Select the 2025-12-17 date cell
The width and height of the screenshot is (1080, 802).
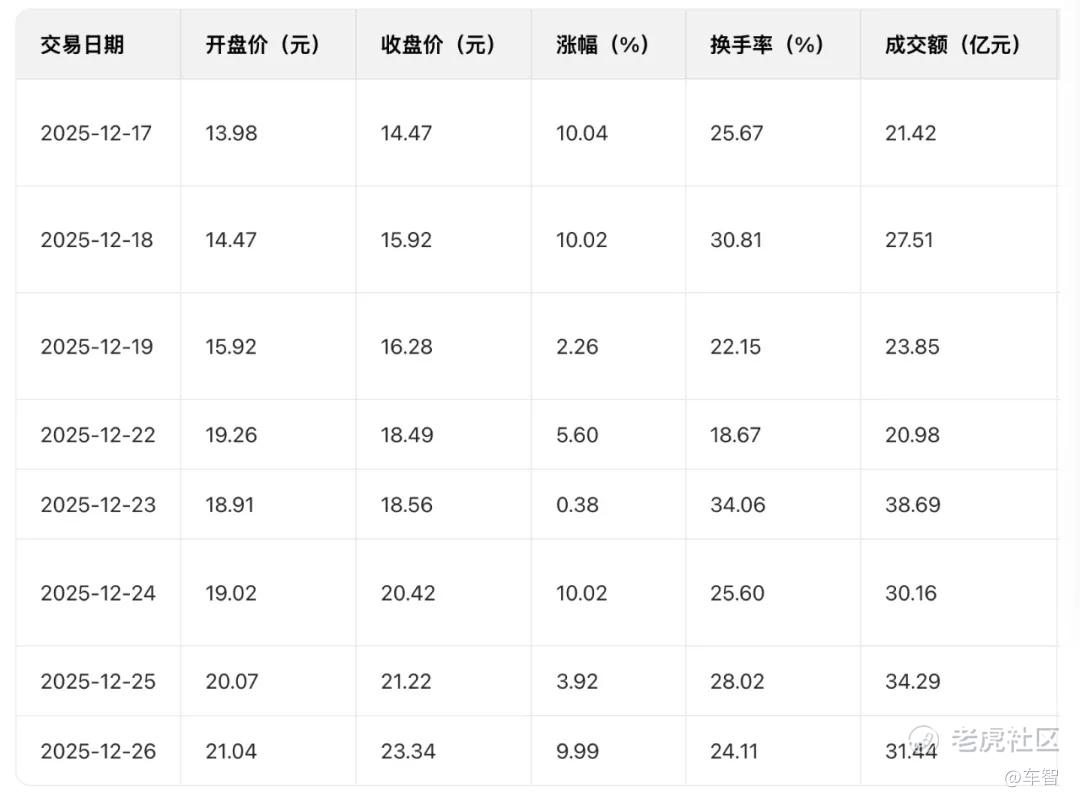(x=96, y=133)
